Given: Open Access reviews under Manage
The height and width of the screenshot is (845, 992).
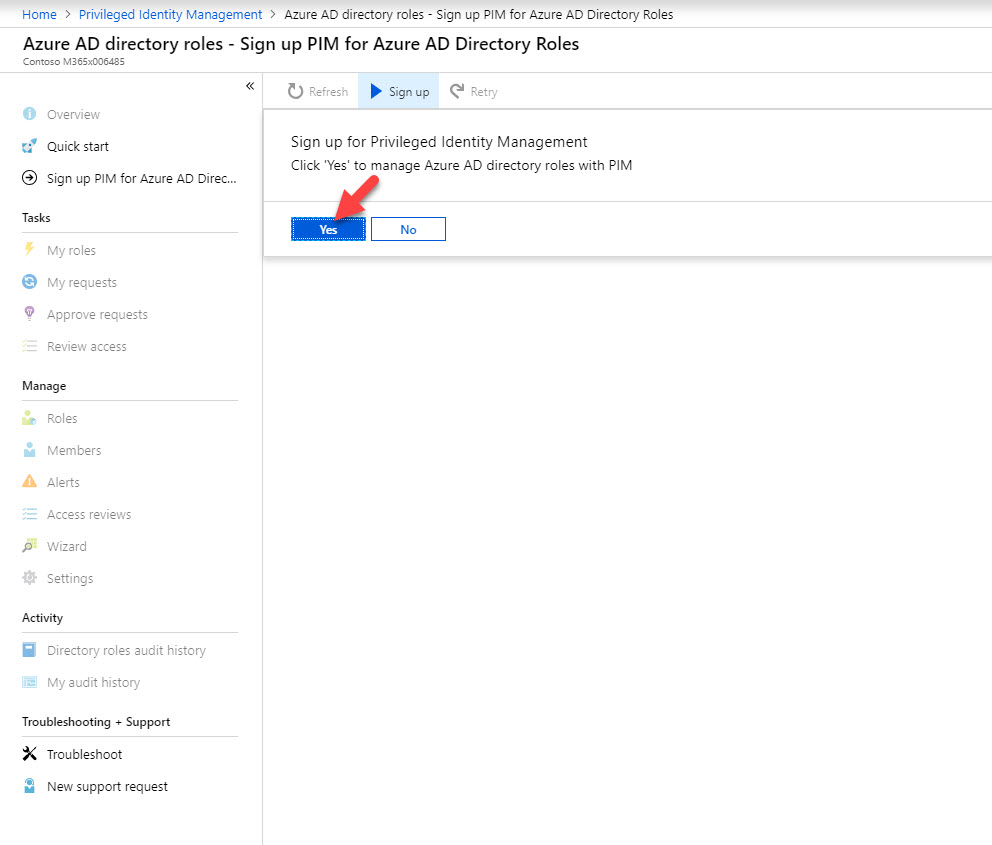Looking at the screenshot, I should tap(89, 515).
